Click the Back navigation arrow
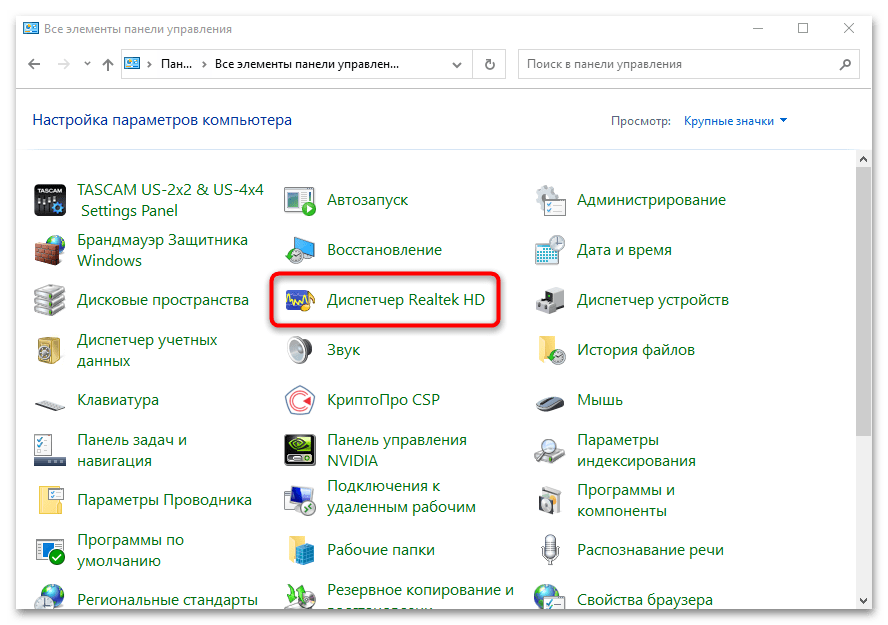The height and width of the screenshot is (625, 888). coord(34,64)
